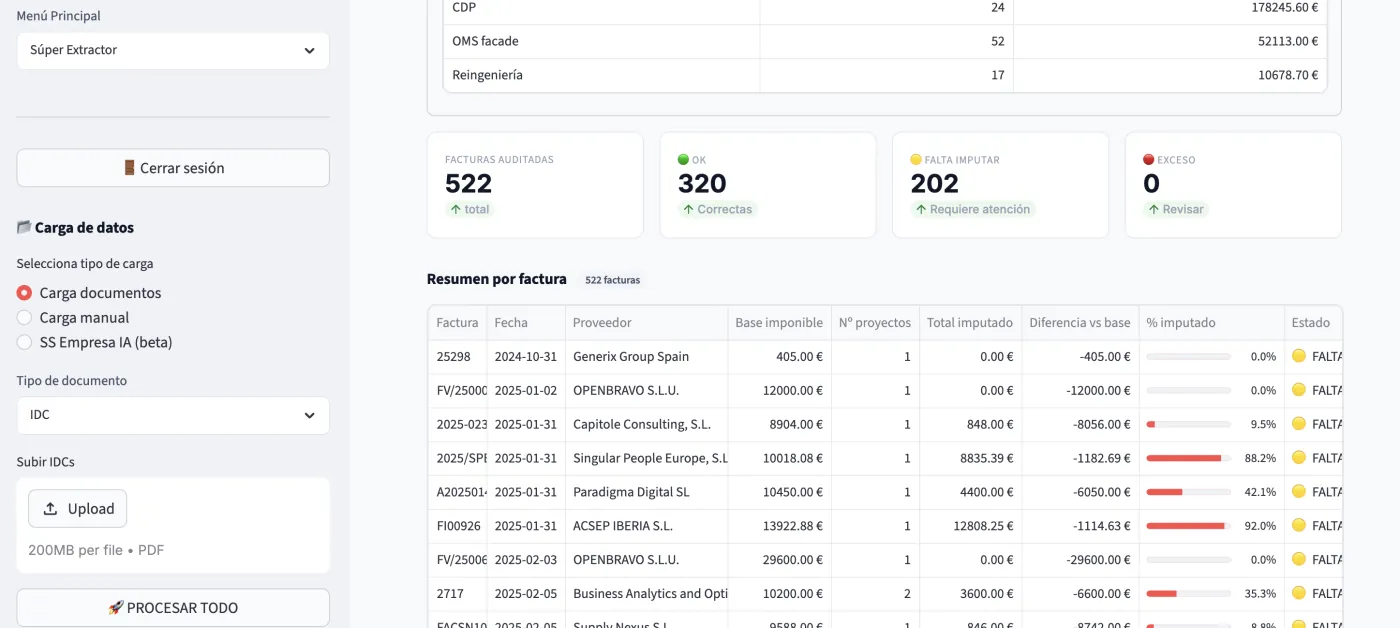Click the rocket icon in PROCESAR TODO
This screenshot has height=628, width=1400.
coord(115,607)
